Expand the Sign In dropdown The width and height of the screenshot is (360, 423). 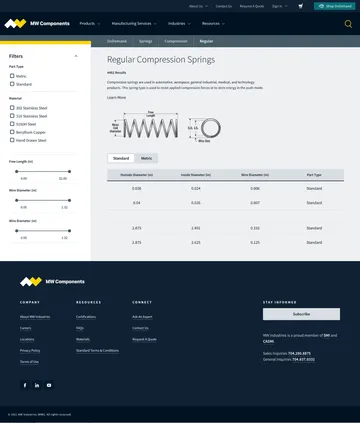pos(280,6)
